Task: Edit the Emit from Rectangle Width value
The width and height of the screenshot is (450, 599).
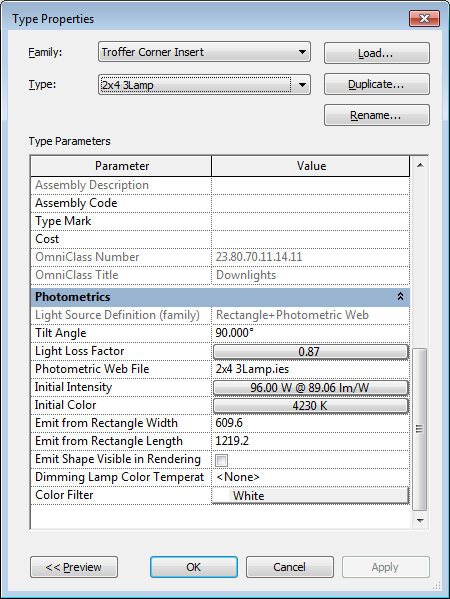Action: tap(310, 423)
